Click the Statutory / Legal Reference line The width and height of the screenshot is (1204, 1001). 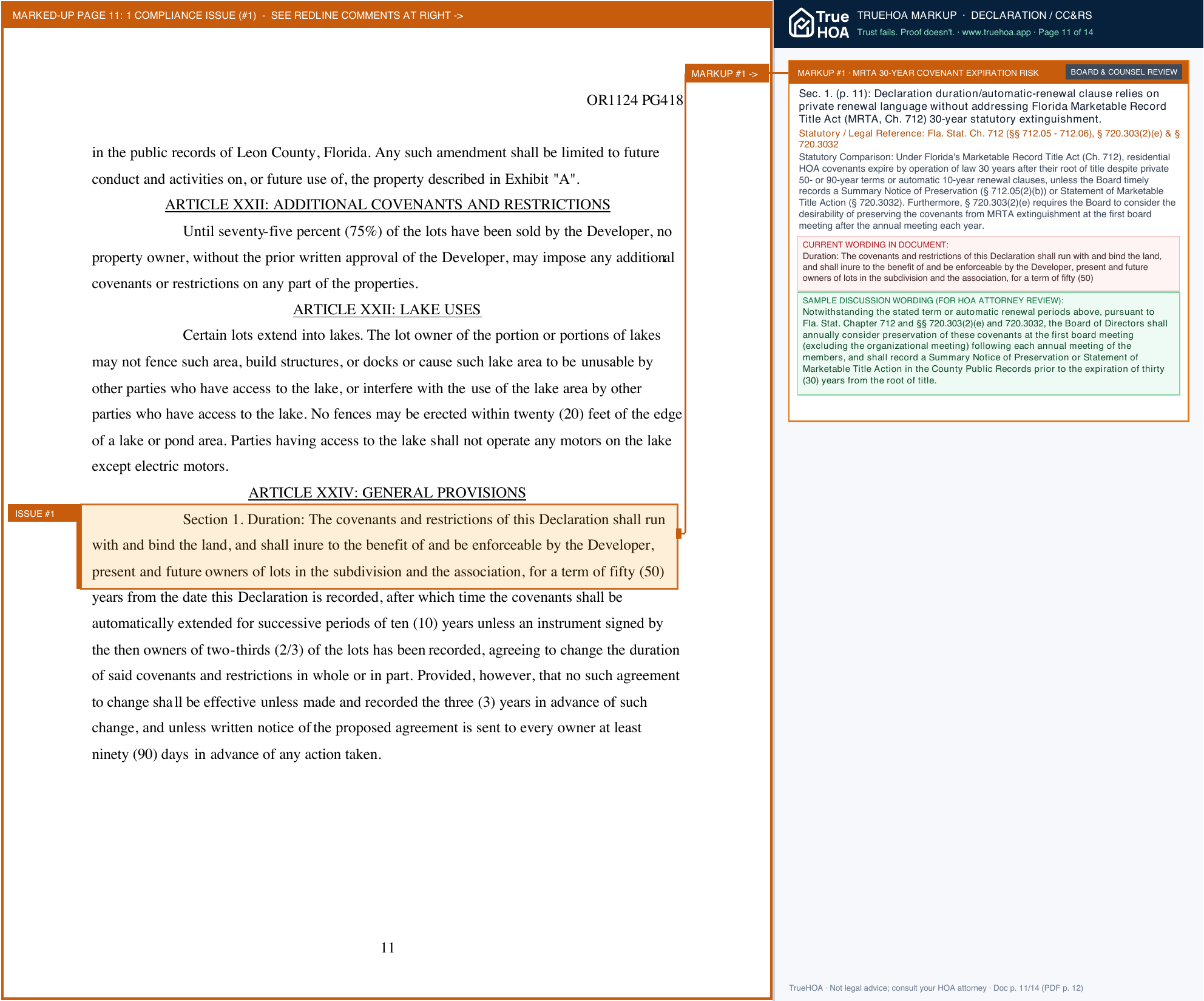pos(989,138)
